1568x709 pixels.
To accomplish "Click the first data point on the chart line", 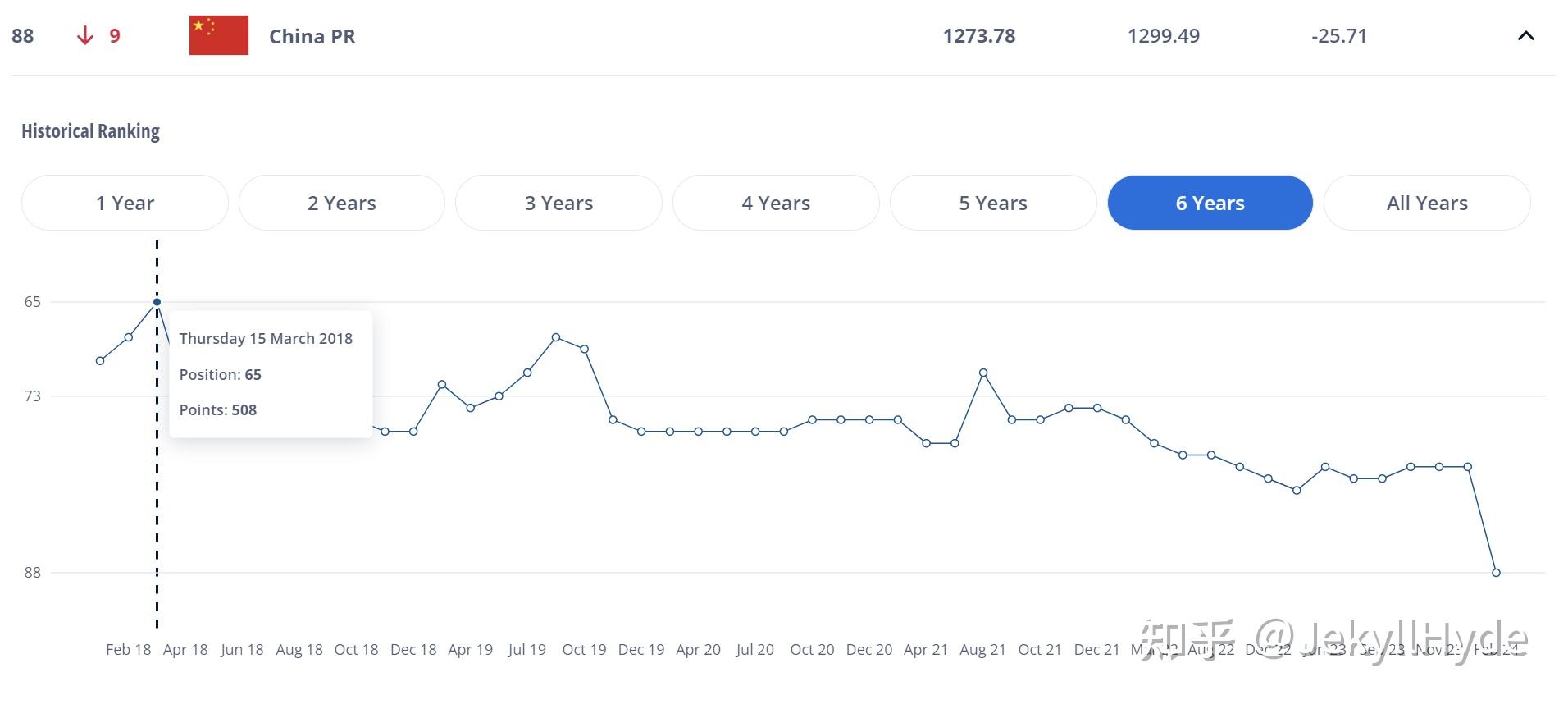I will pyautogui.click(x=100, y=361).
